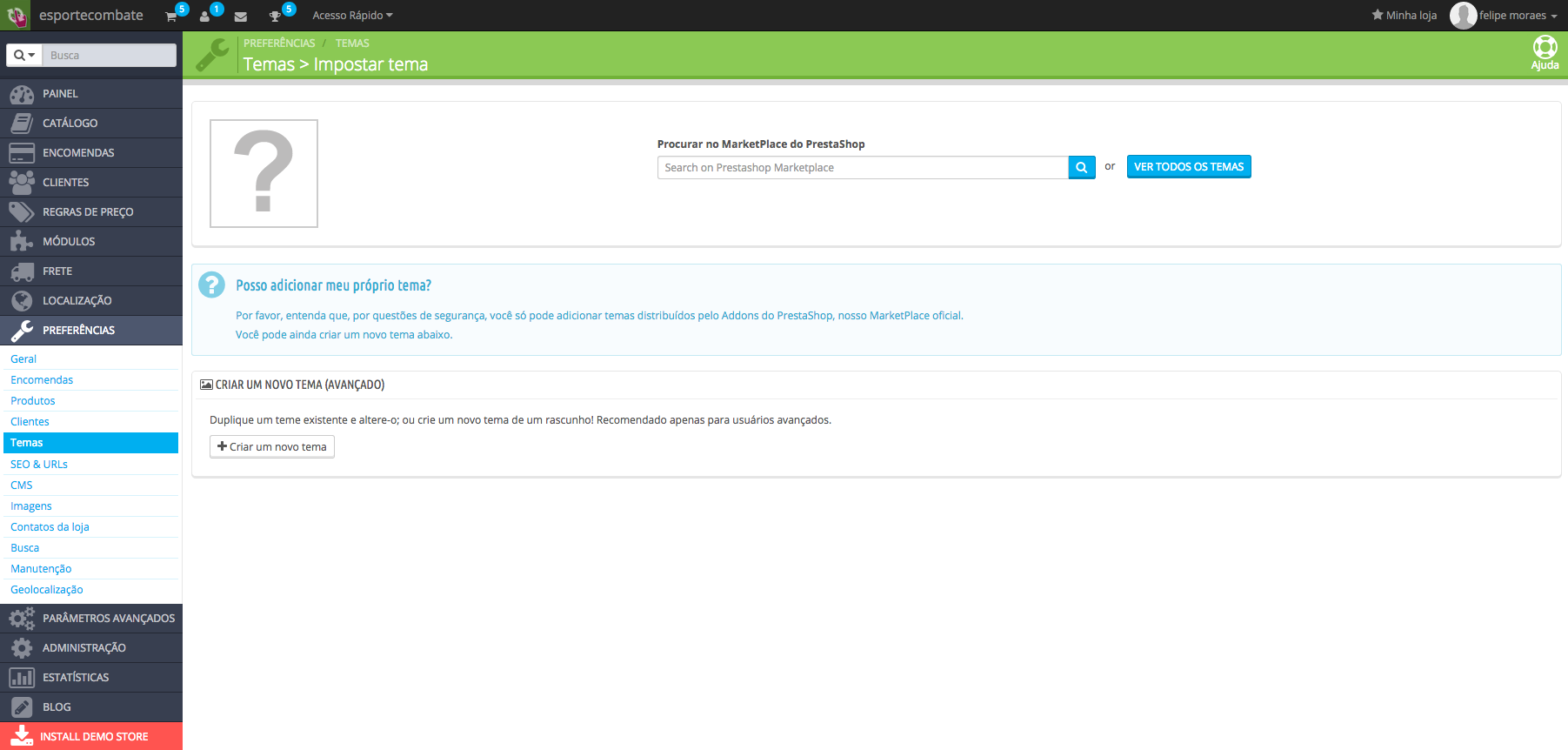This screenshot has width=1568, height=750.
Task: Click the PREFERÊNCIAS breadcrumb link
Action: click(x=279, y=43)
